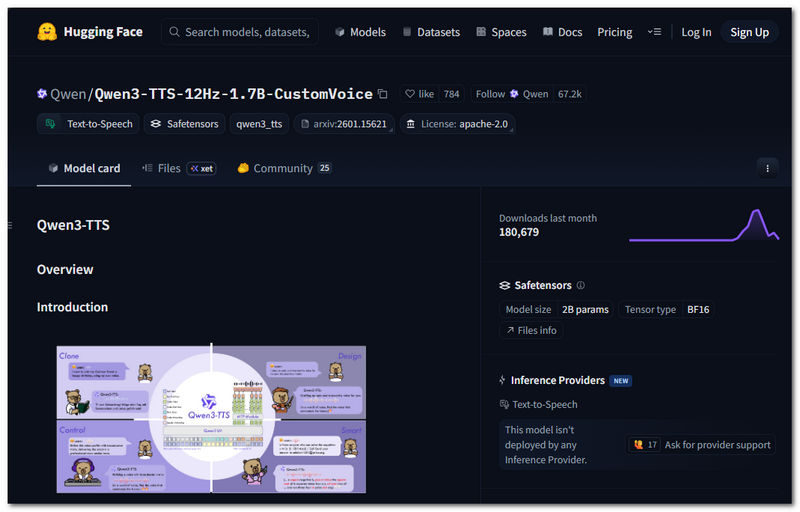This screenshot has height=512, width=800.
Task: Open the Files info button
Action: [x=531, y=330]
